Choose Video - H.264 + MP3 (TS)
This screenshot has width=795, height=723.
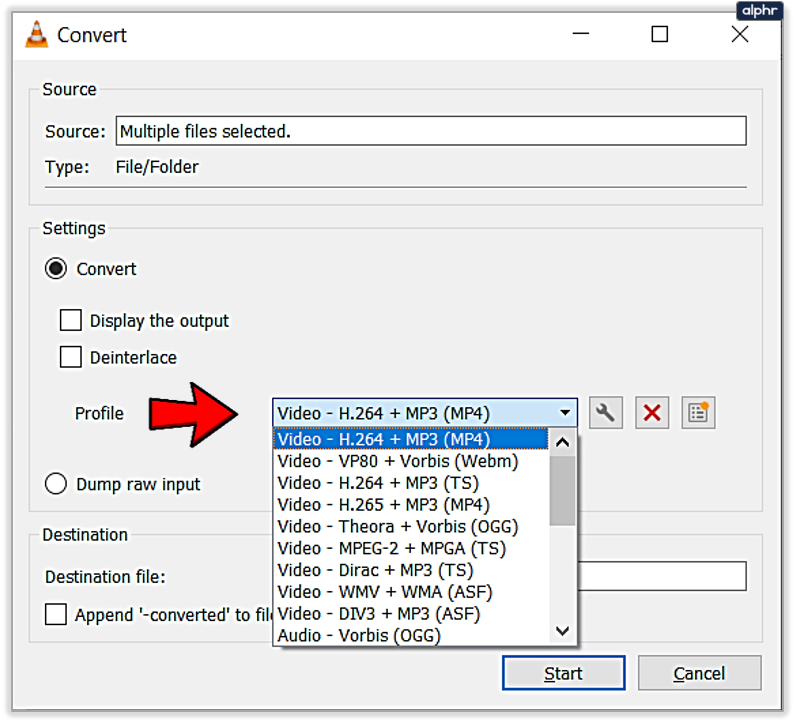tap(411, 483)
